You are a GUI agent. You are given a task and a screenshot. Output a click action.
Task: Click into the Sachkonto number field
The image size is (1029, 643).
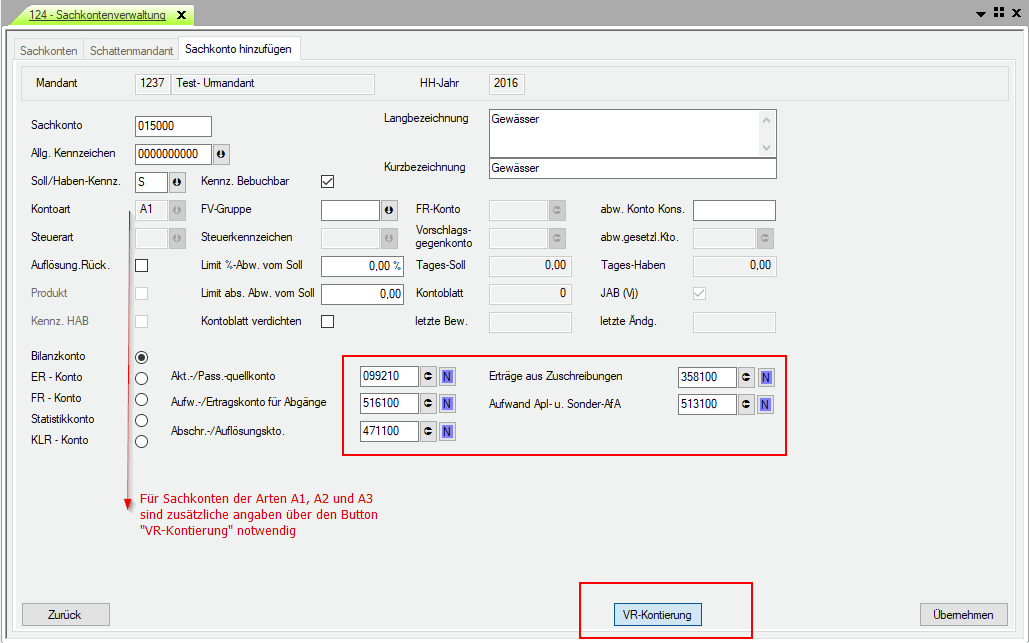pos(173,126)
